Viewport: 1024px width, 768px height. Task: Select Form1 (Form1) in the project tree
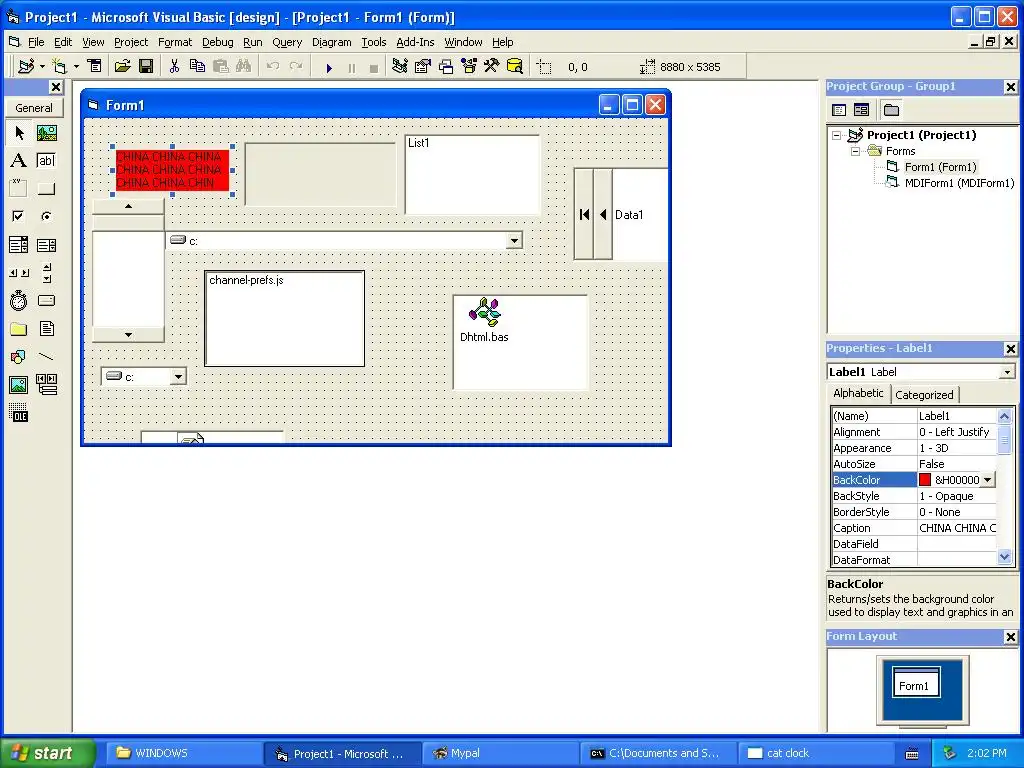pyautogui.click(x=940, y=167)
